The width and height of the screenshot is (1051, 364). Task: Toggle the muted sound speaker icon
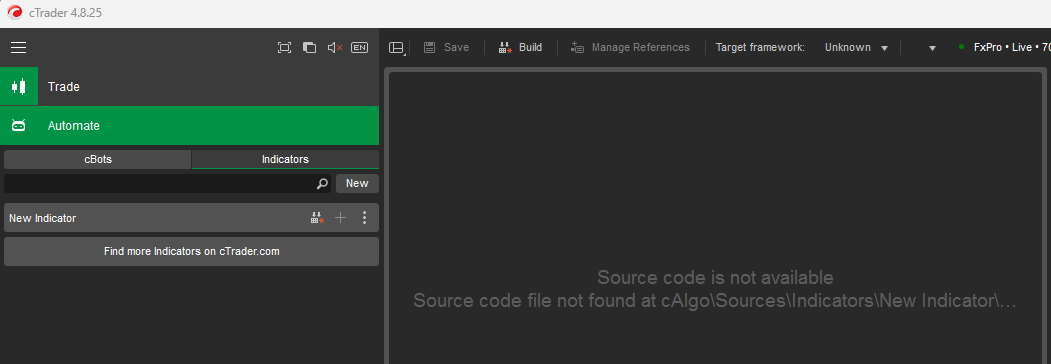tap(335, 48)
